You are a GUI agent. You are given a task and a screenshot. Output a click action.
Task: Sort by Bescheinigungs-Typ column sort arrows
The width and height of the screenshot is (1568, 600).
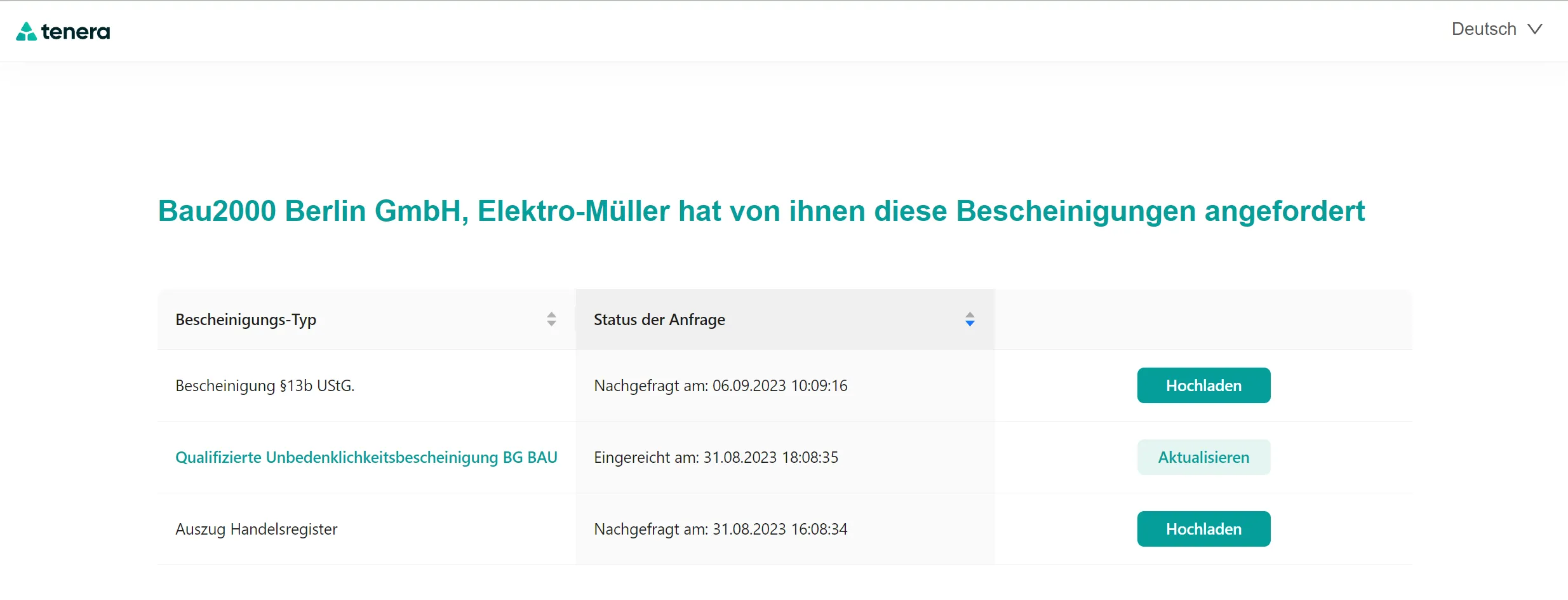(x=551, y=319)
